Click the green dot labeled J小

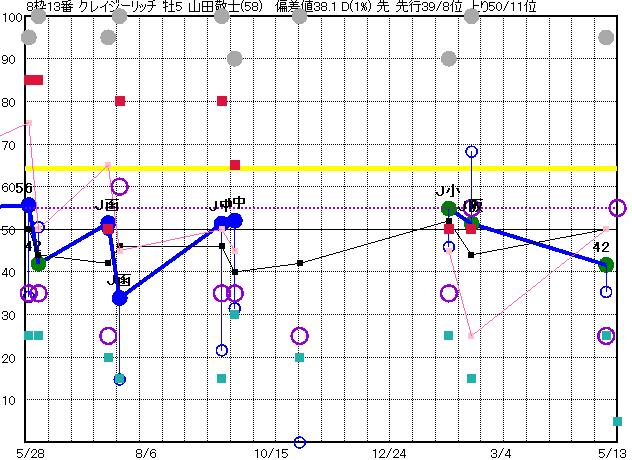[449, 208]
